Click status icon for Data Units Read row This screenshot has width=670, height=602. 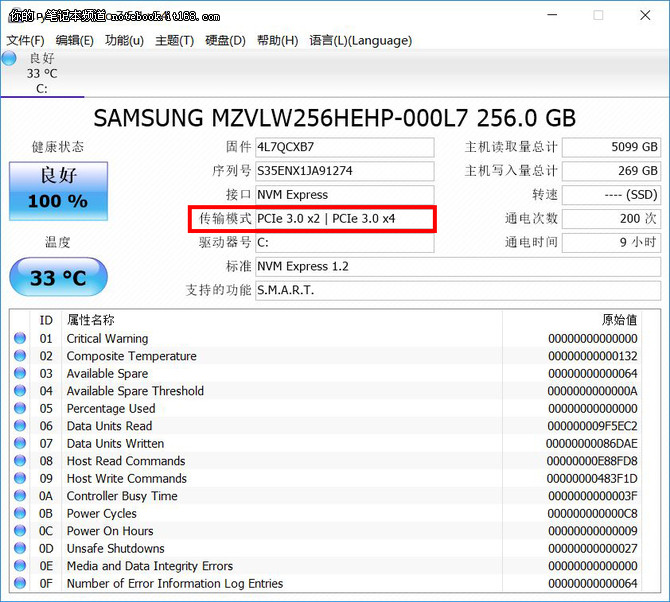click(20, 426)
